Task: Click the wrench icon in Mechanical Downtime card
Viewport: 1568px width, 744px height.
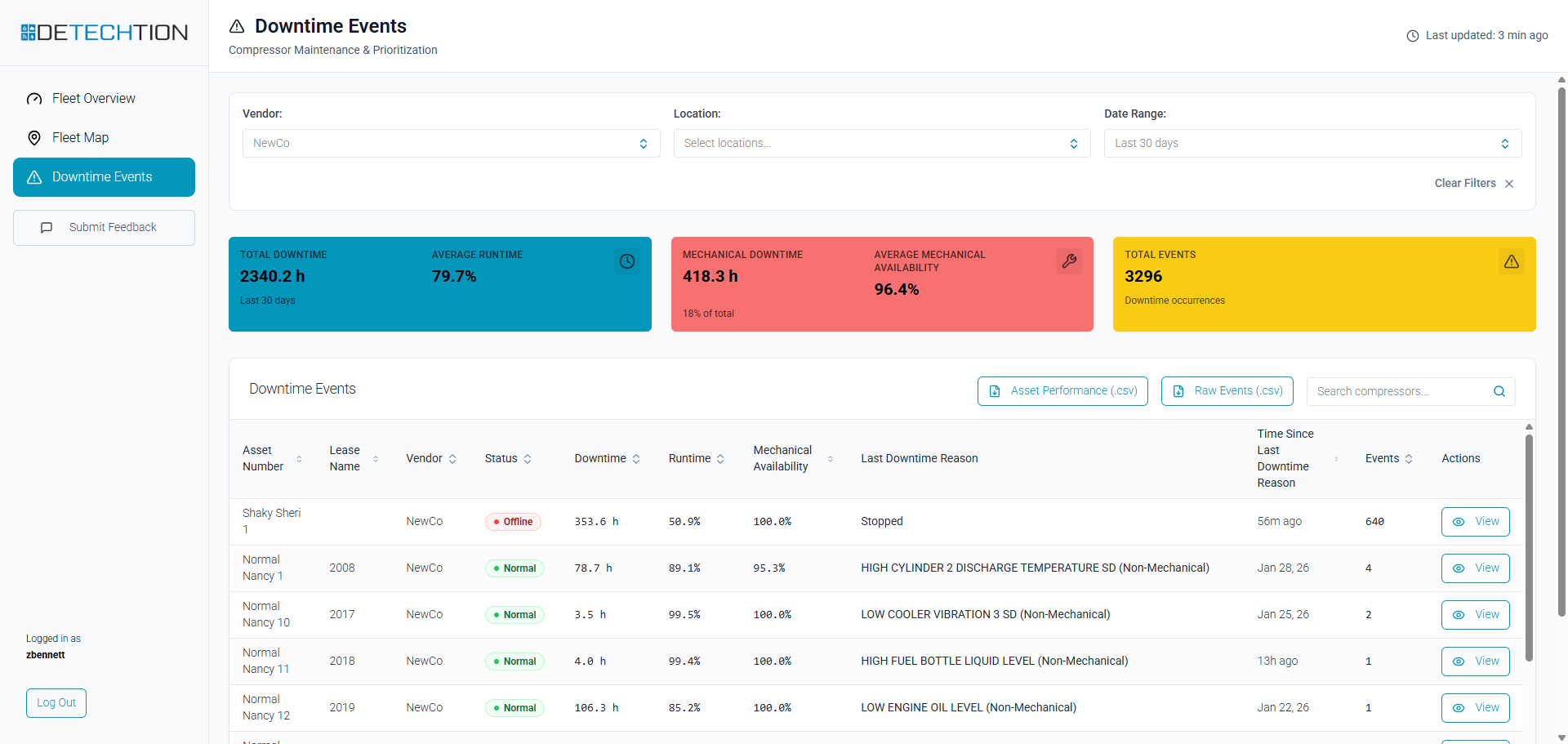Action: (1068, 261)
